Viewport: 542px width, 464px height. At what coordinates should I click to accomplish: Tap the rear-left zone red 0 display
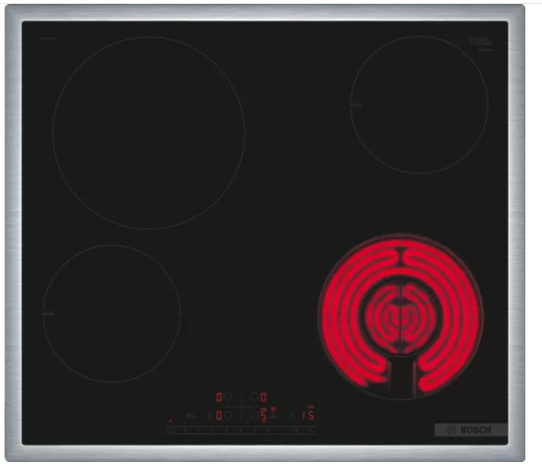point(219,397)
